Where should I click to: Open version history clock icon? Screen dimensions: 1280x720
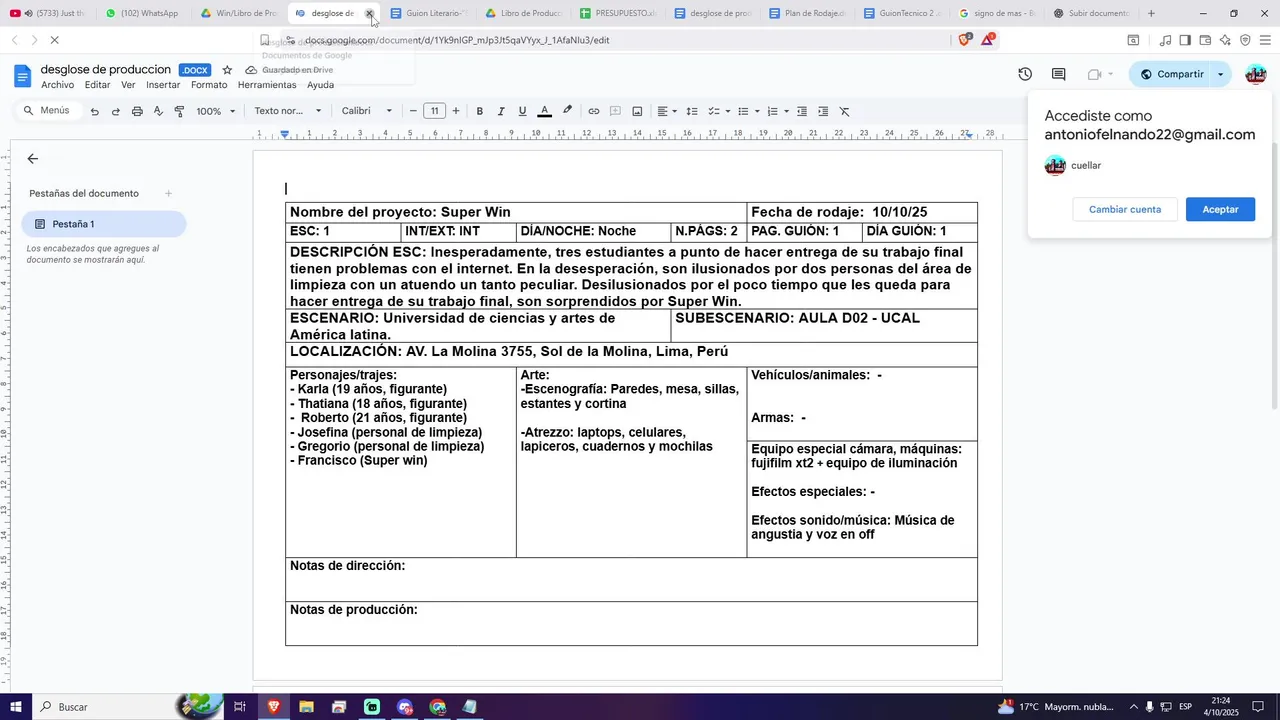coord(1025,74)
